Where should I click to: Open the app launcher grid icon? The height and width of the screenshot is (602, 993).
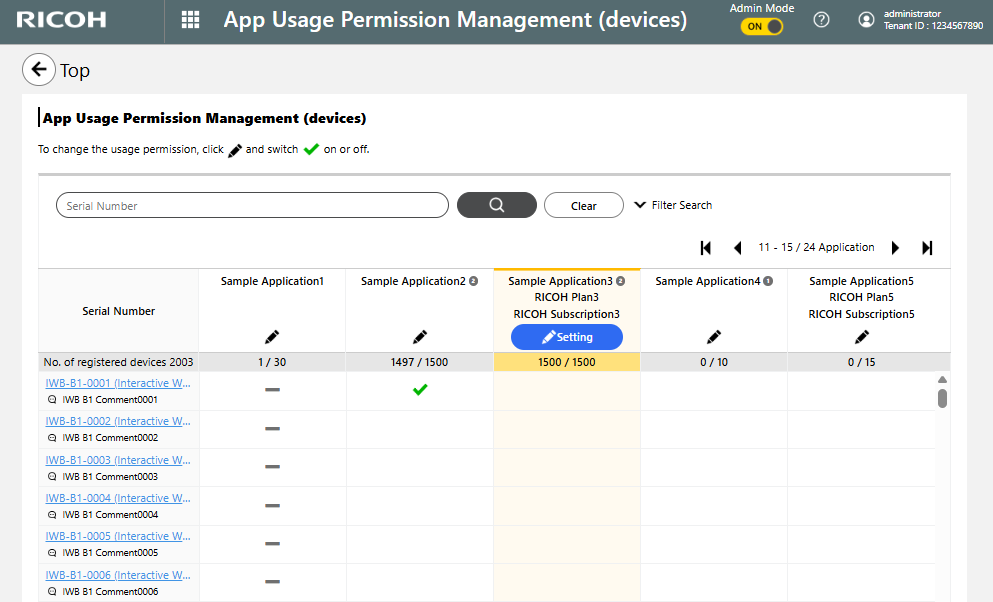point(190,20)
